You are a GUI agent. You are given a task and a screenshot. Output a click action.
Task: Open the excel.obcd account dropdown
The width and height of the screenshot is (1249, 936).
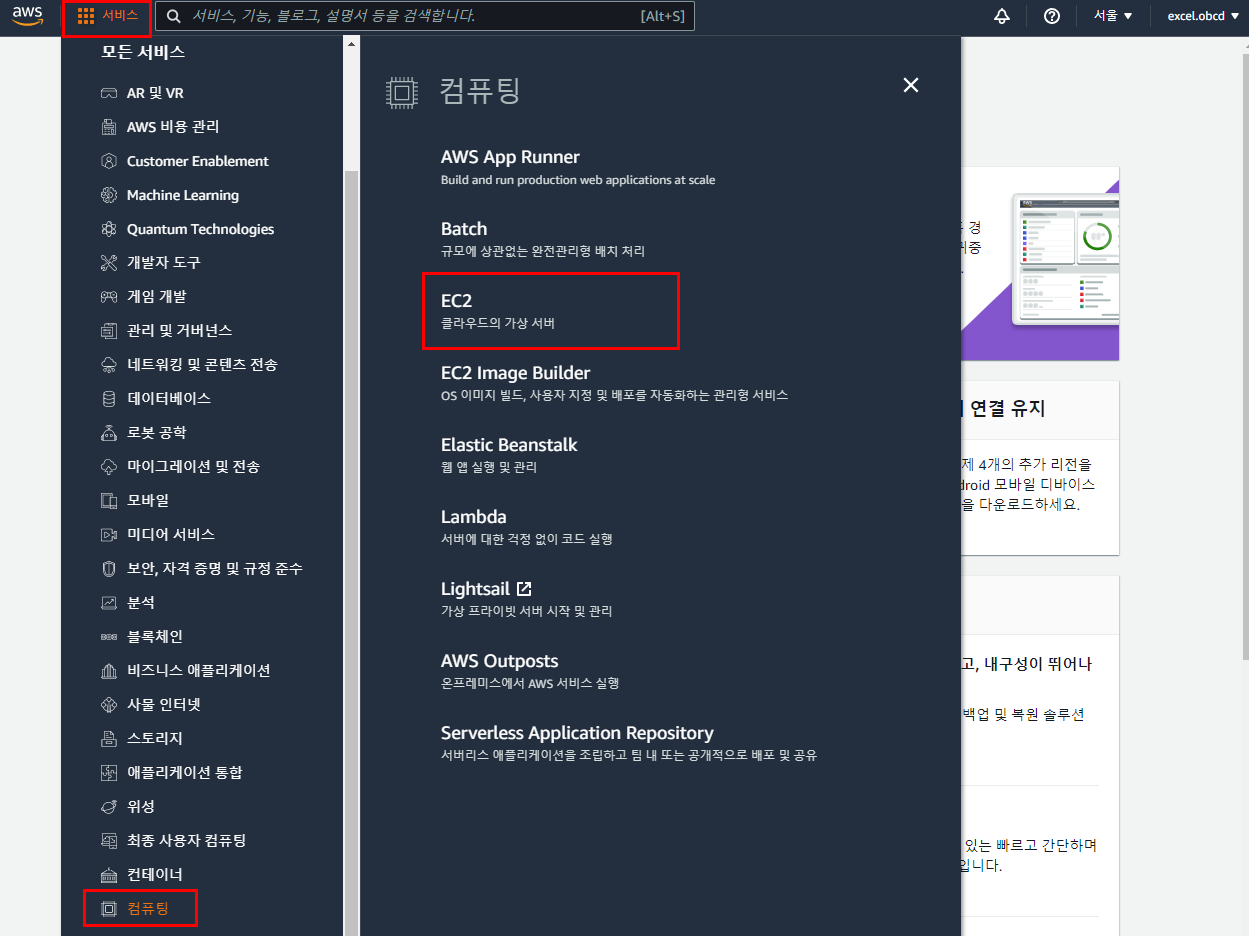(1201, 16)
